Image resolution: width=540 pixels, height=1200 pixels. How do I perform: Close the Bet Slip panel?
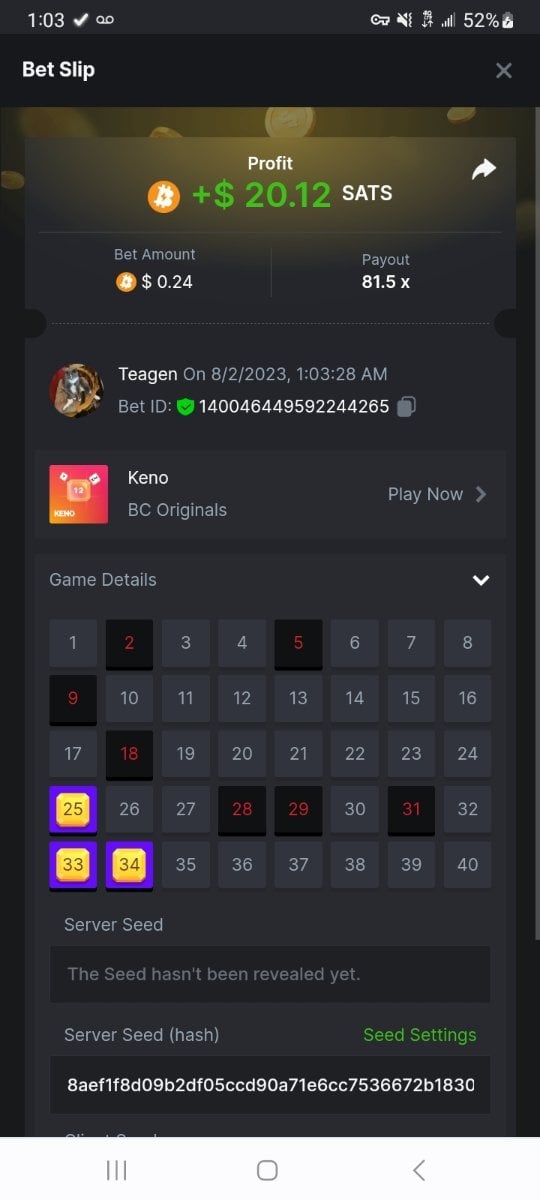coord(504,70)
